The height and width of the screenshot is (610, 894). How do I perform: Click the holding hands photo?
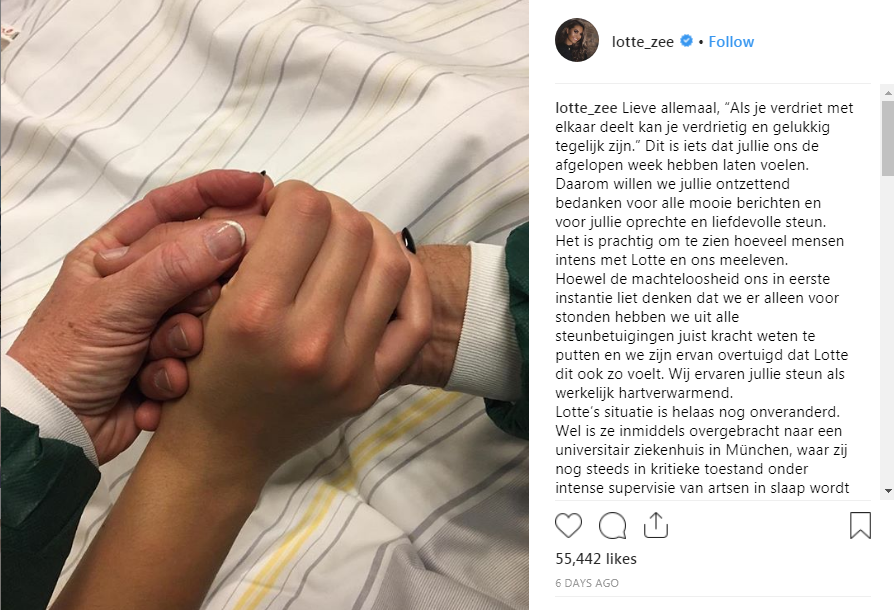click(265, 305)
